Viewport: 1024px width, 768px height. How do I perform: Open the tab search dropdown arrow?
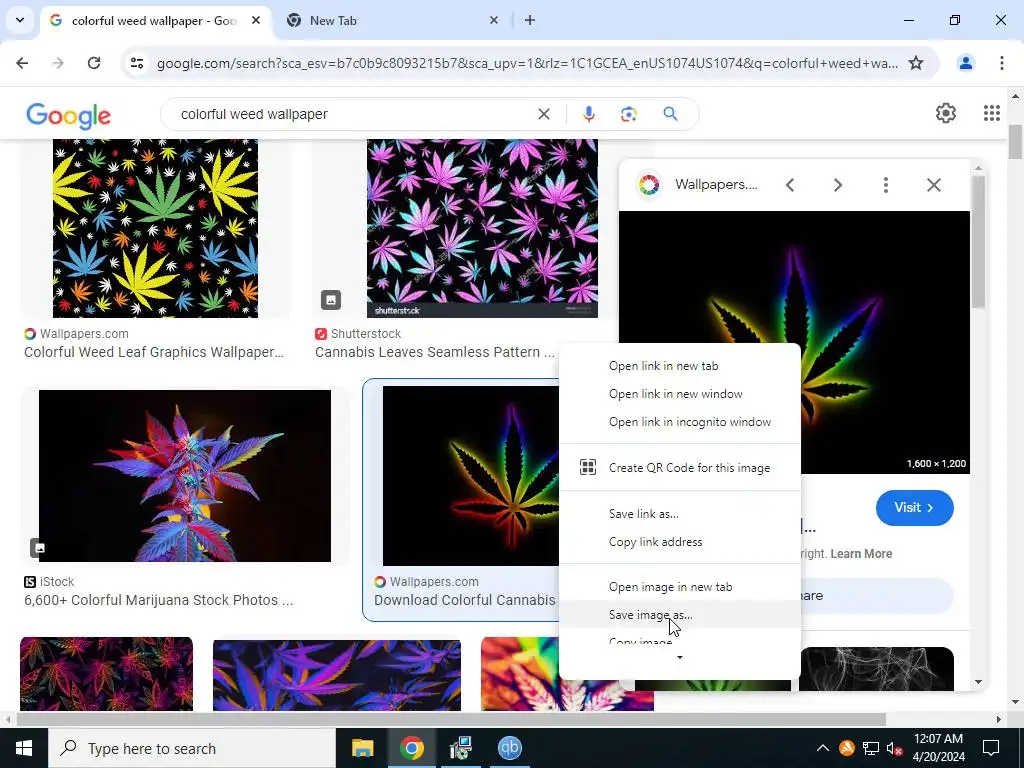[x=20, y=20]
